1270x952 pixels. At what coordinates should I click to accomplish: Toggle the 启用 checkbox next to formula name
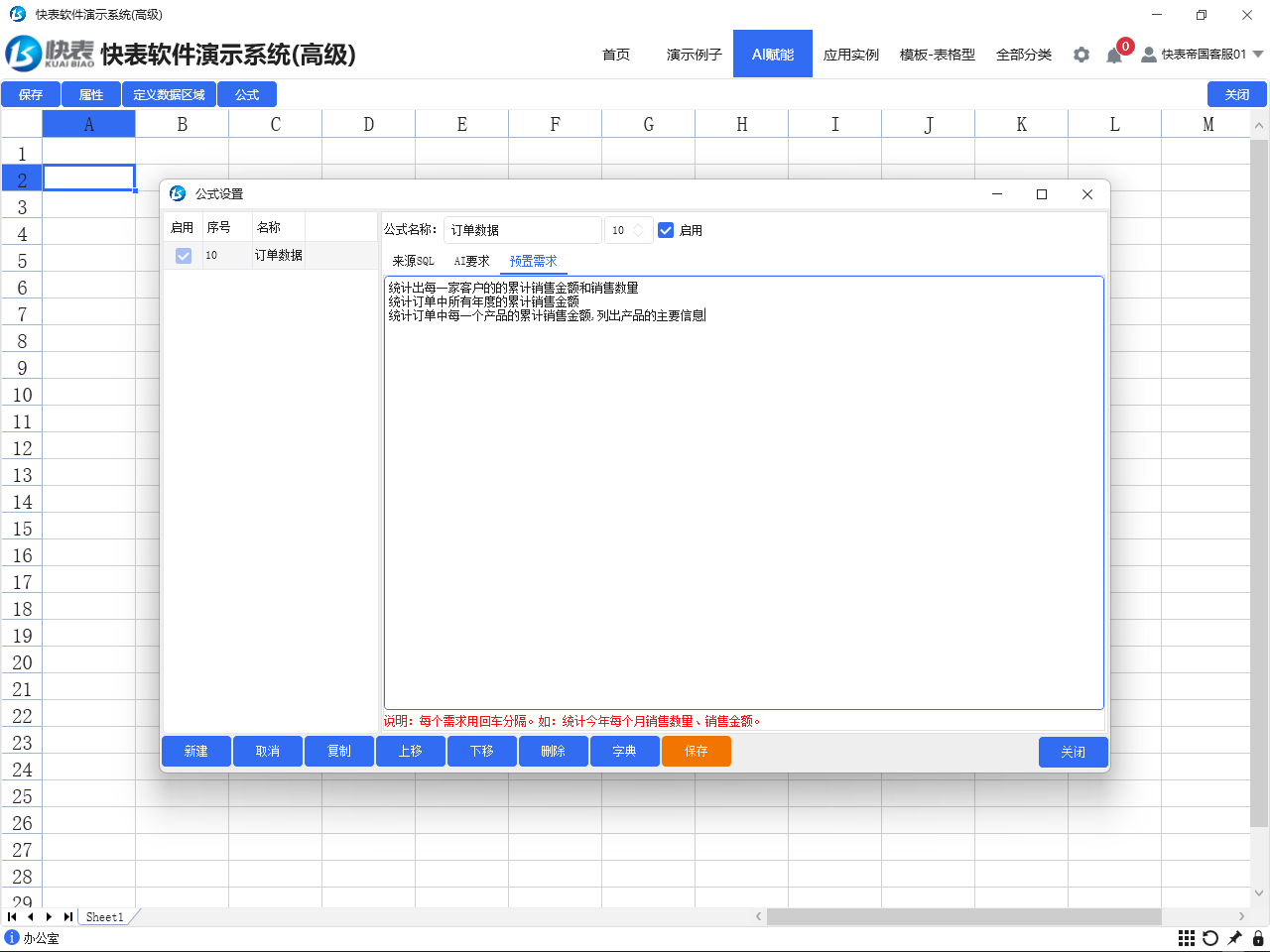point(666,230)
